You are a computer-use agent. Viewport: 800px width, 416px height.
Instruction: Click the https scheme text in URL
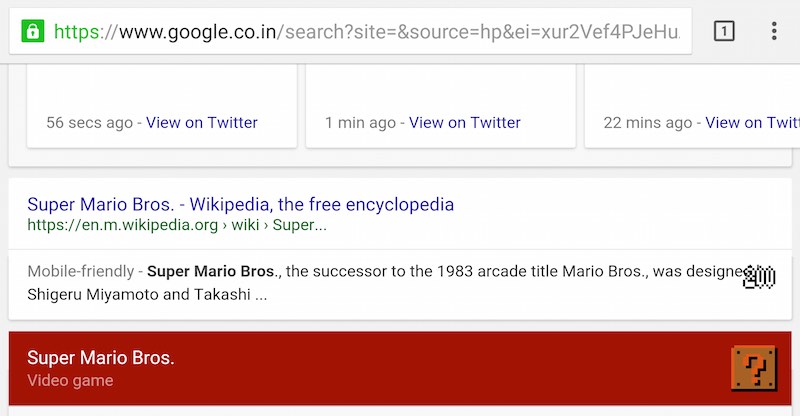point(76,32)
